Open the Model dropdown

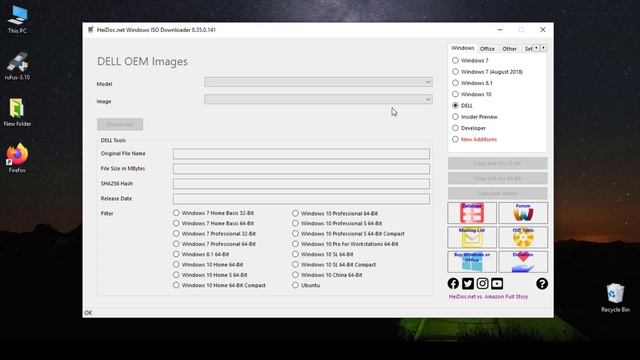pos(318,82)
